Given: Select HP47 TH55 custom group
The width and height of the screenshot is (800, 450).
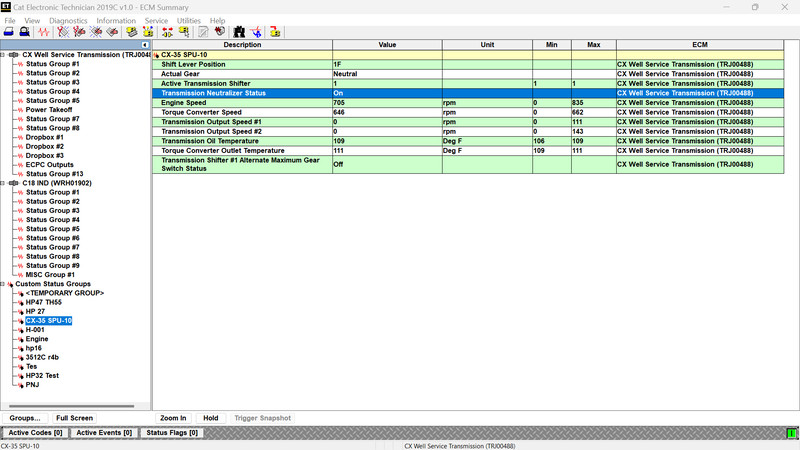Looking at the screenshot, I should pyautogui.click(x=44, y=303).
